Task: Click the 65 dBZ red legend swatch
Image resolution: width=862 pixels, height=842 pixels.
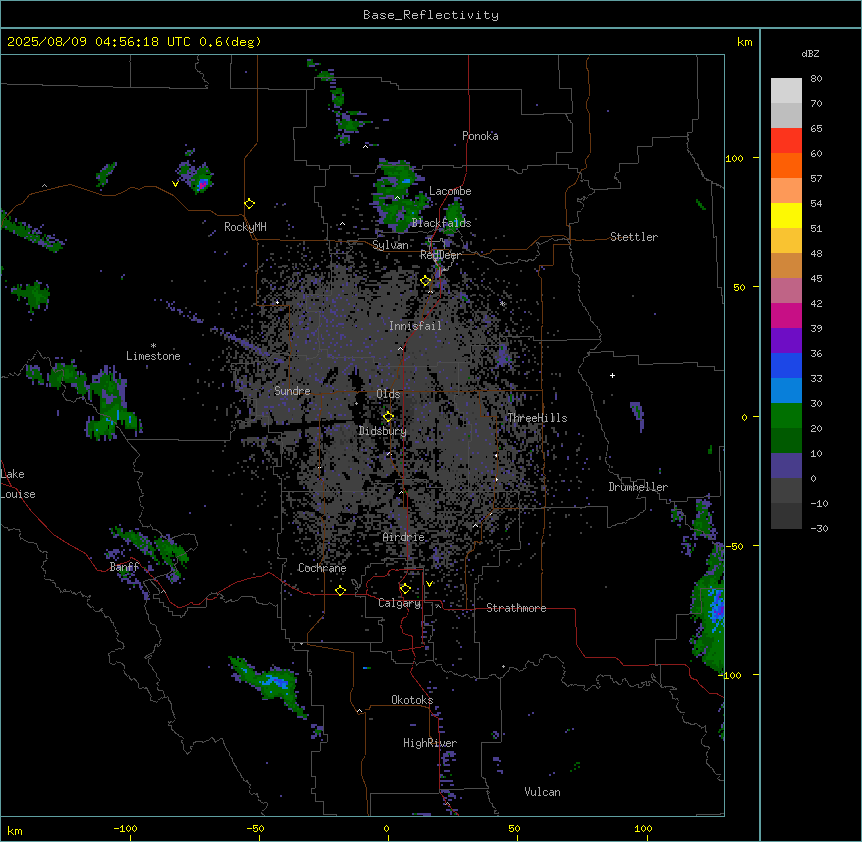Action: click(786, 141)
